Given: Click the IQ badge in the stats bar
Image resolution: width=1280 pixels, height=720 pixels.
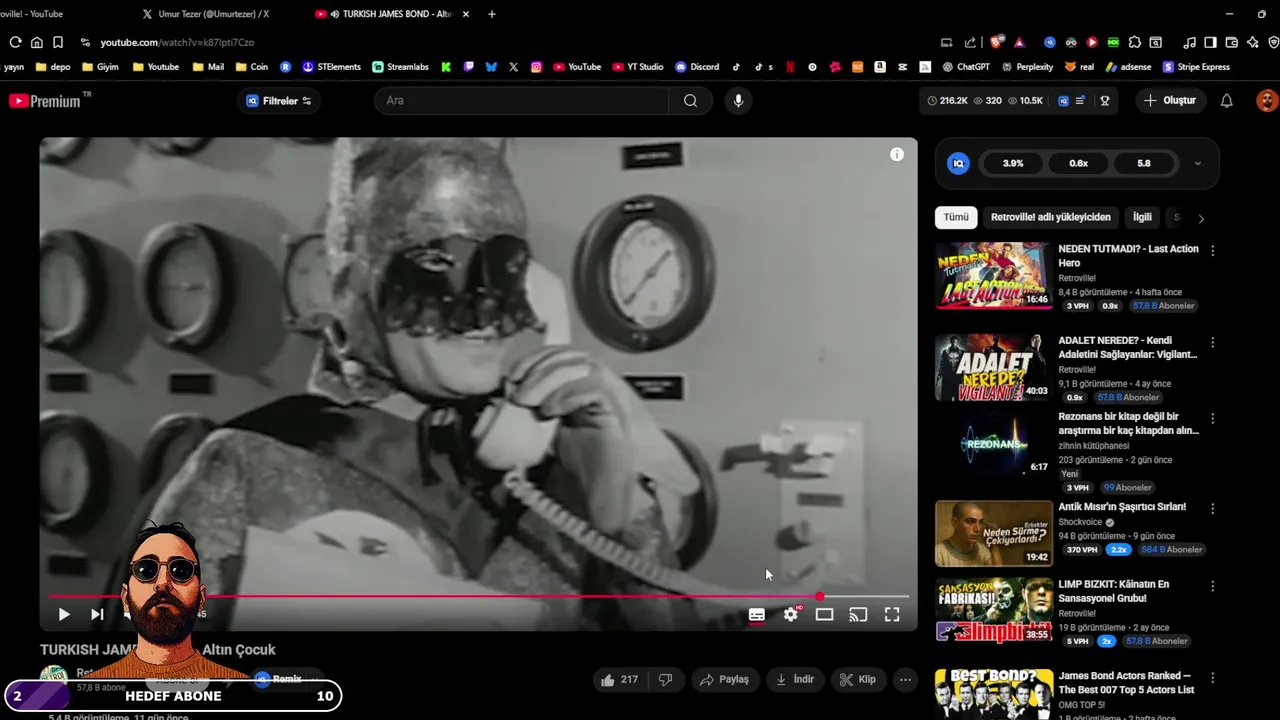Looking at the screenshot, I should coord(1063,101).
